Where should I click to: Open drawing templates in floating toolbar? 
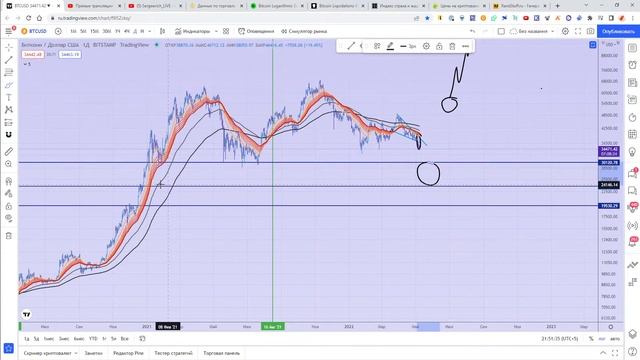click(377, 46)
